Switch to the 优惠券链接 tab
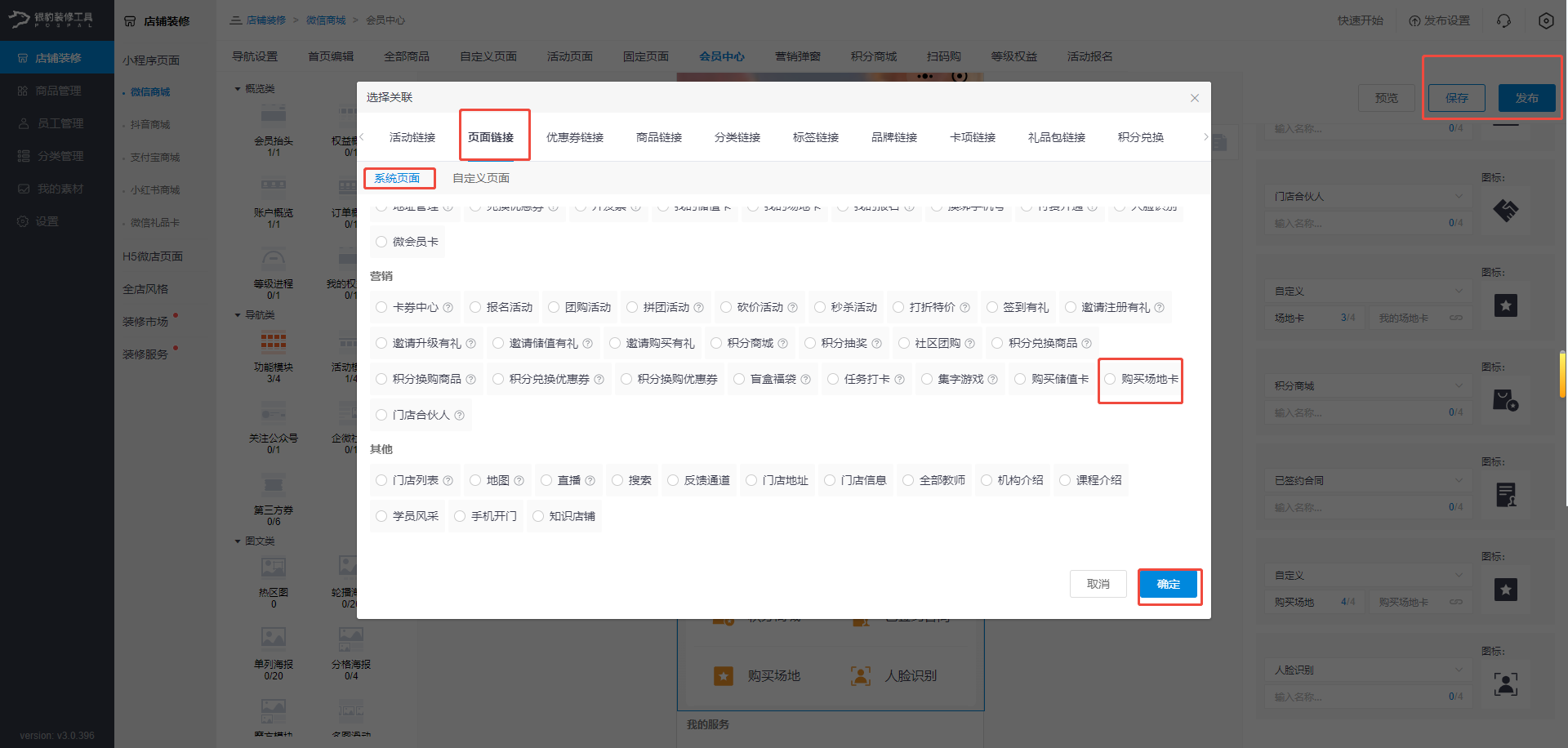The width and height of the screenshot is (1568, 748). (x=575, y=137)
